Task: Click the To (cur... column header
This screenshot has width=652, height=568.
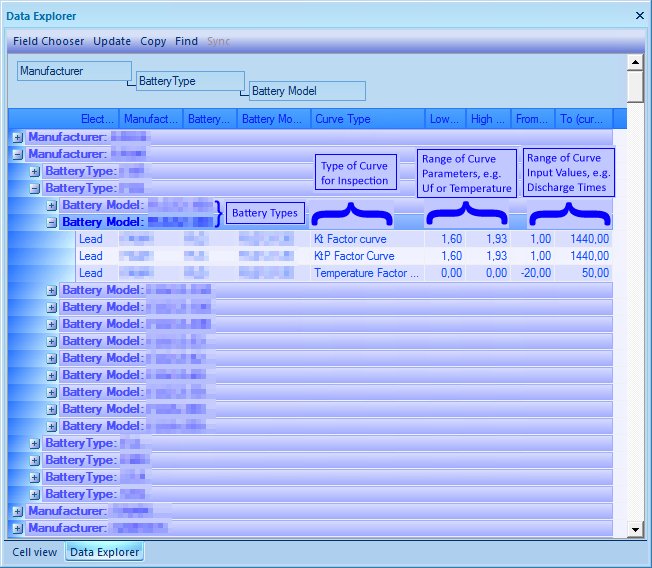Action: [584, 119]
